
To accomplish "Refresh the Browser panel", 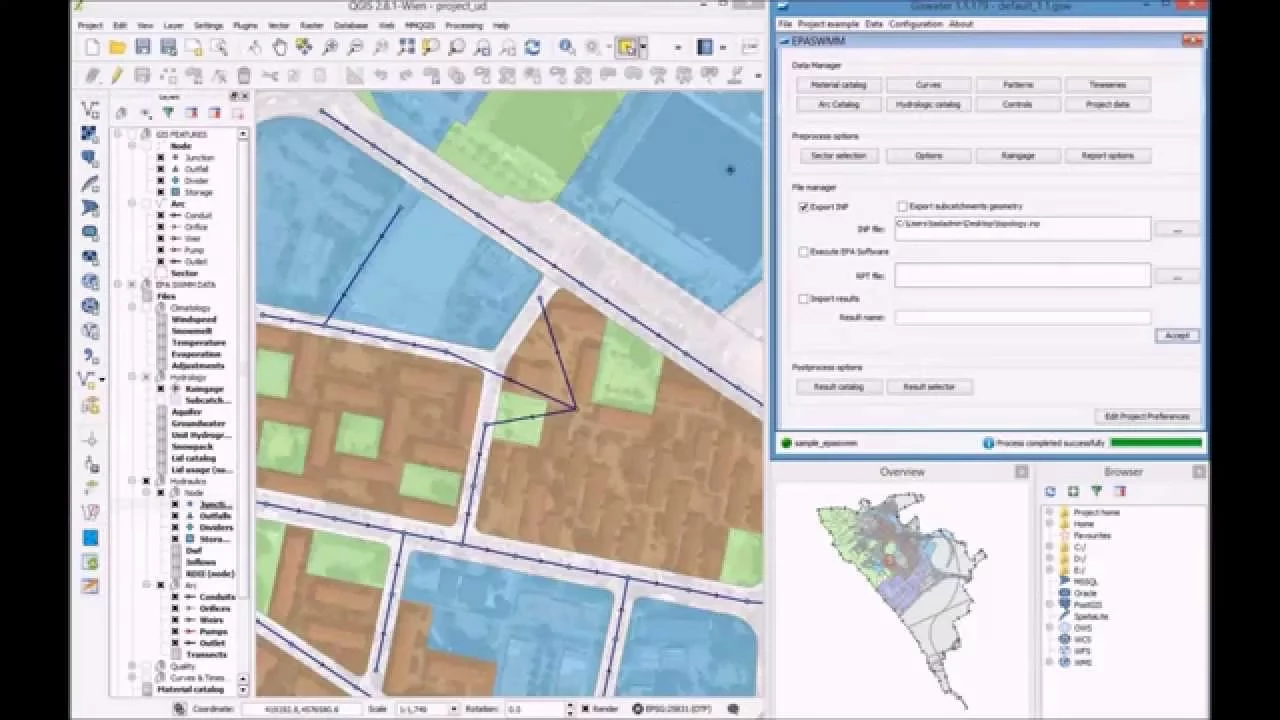I will coord(1050,491).
